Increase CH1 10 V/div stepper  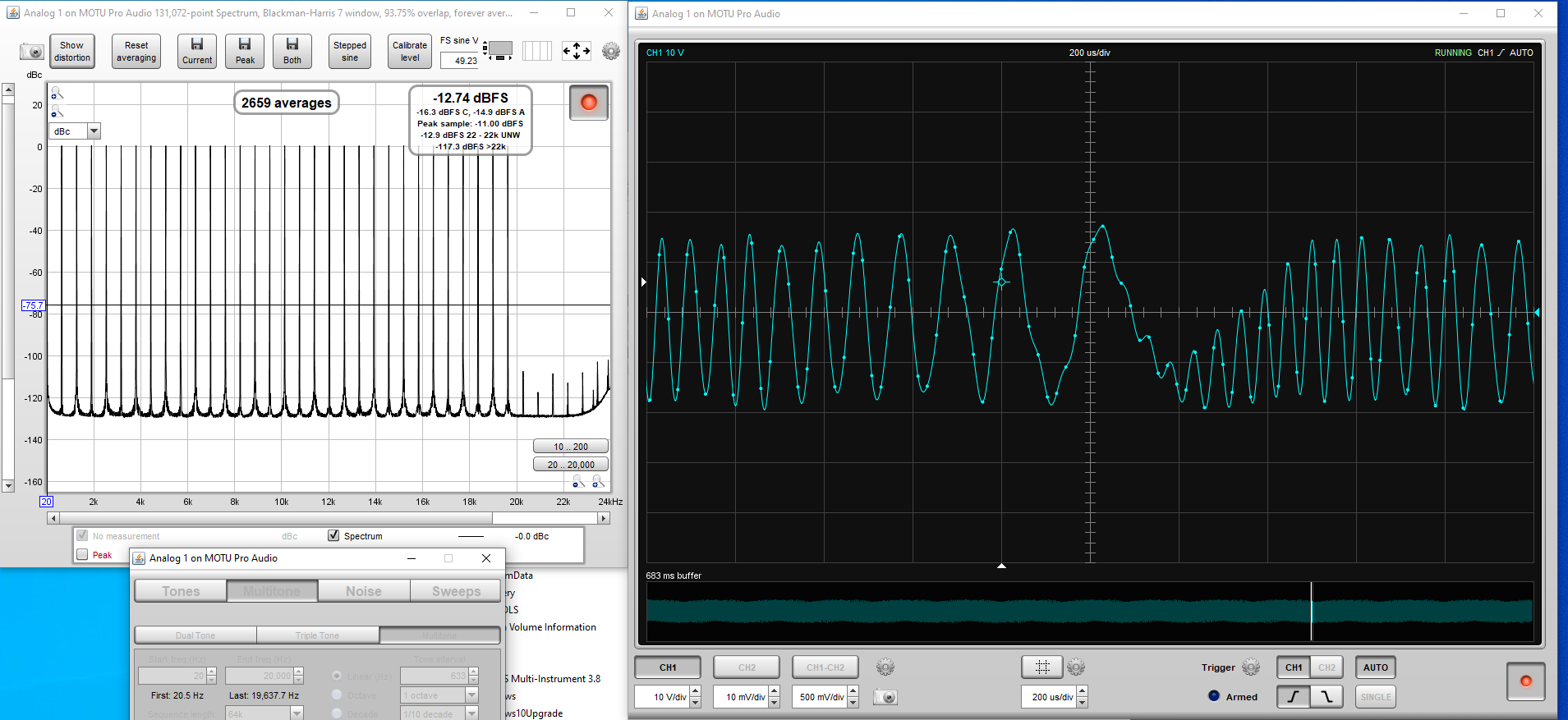click(x=696, y=692)
